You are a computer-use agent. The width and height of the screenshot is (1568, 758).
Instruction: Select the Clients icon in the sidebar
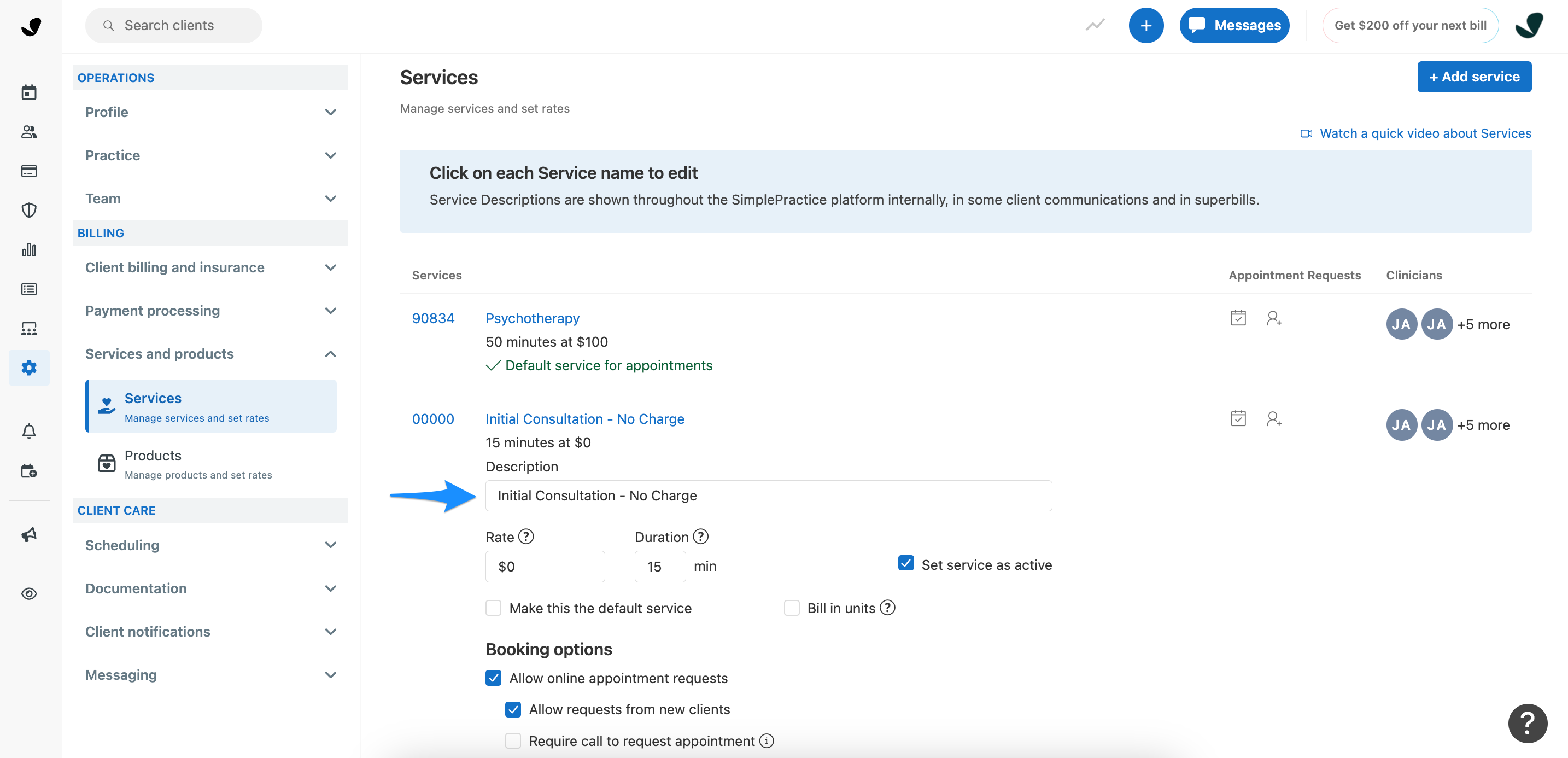[x=28, y=131]
